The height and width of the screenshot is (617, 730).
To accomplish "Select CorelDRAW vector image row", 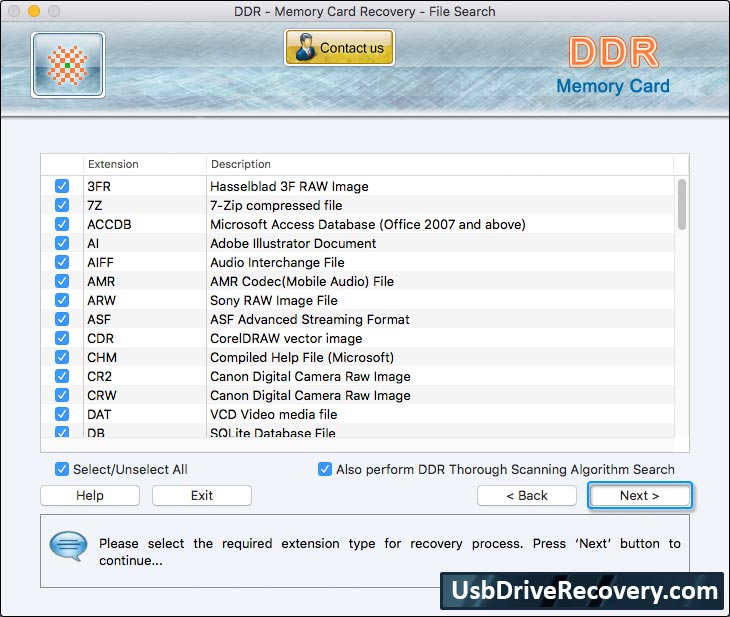I will [358, 338].
